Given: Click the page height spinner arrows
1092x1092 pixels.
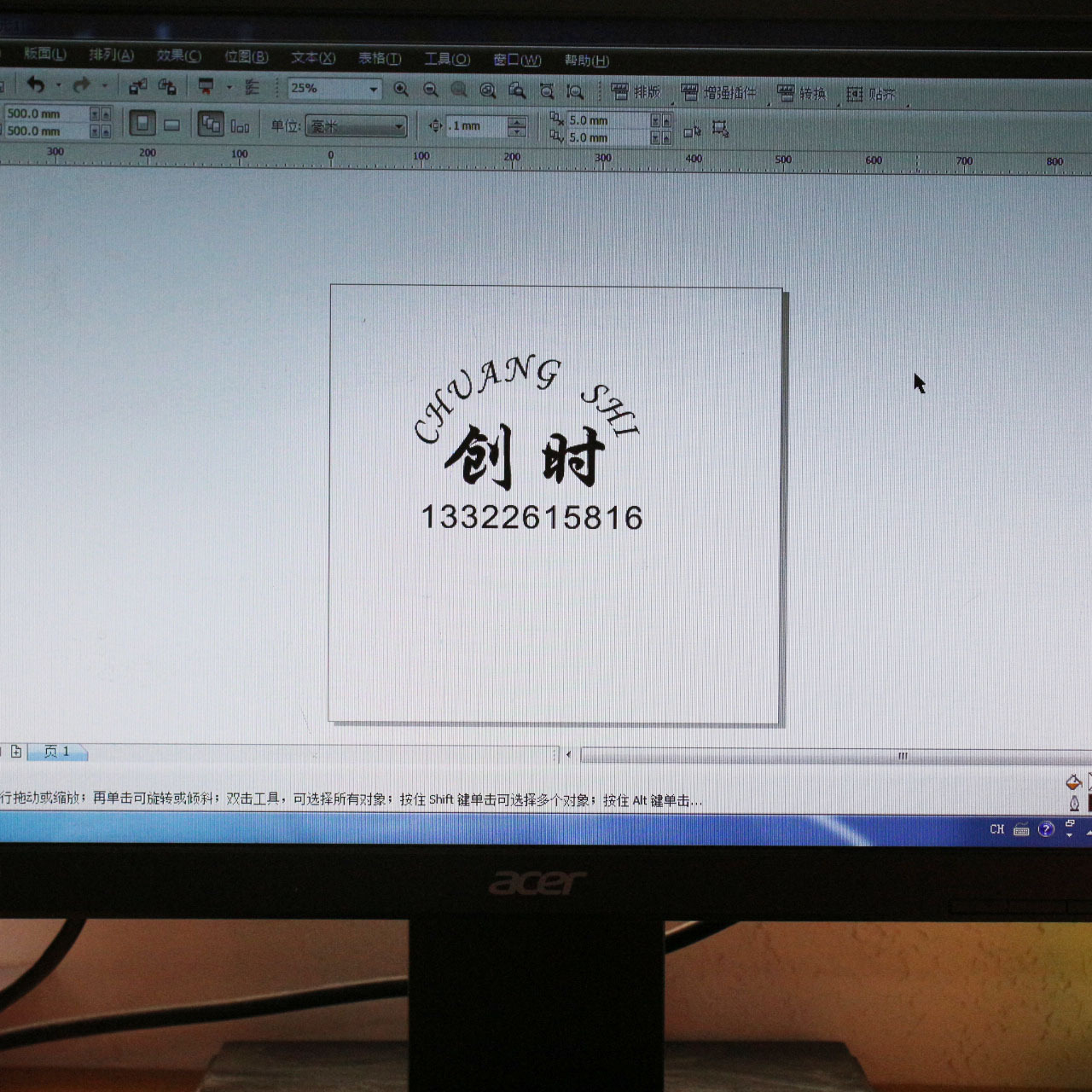Looking at the screenshot, I should [x=100, y=131].
